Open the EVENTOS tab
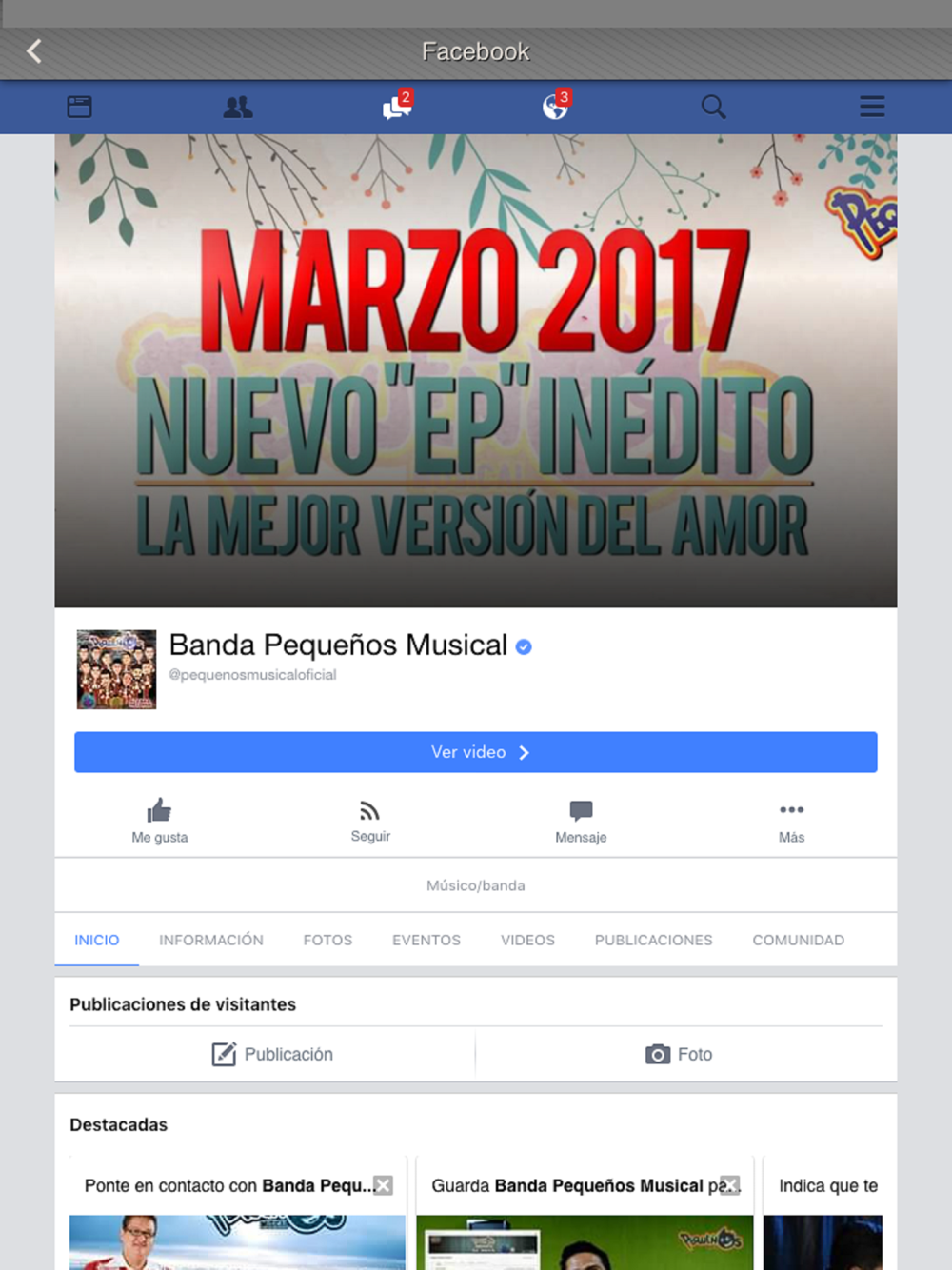Image resolution: width=952 pixels, height=1270 pixels. click(426, 940)
